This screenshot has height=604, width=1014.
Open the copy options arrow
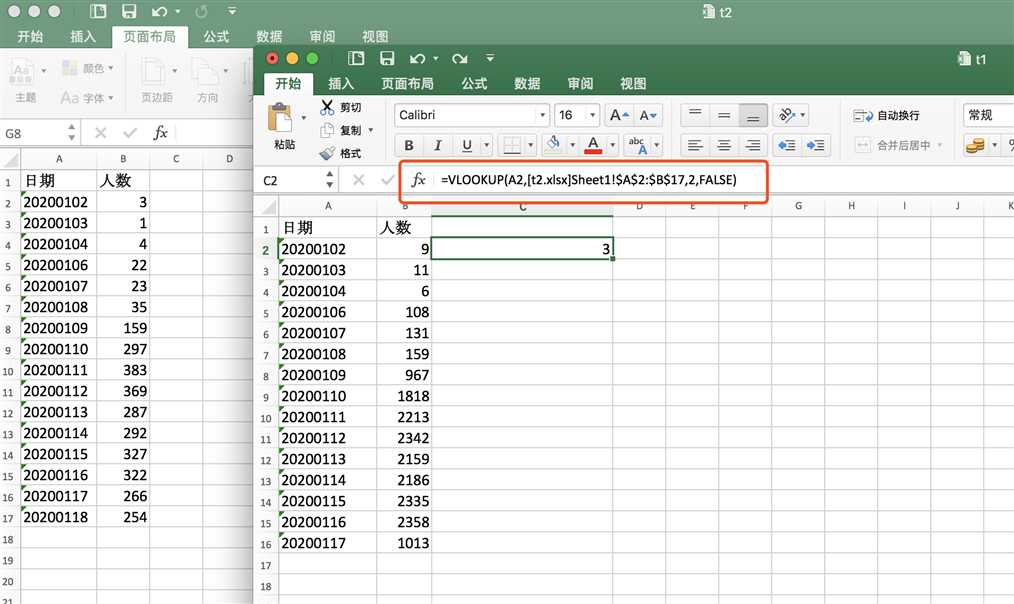[x=371, y=130]
